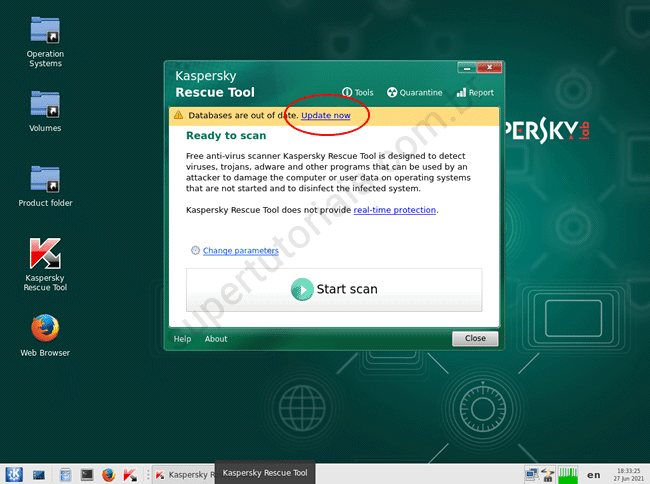650x484 pixels.
Task: Switch keyboard layout via 'en' indicator
Action: (593, 474)
